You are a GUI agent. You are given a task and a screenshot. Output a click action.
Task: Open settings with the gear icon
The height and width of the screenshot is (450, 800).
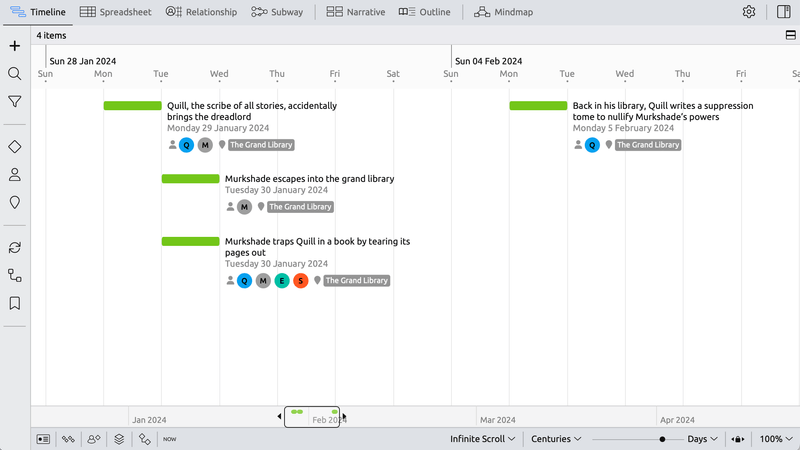[748, 12]
